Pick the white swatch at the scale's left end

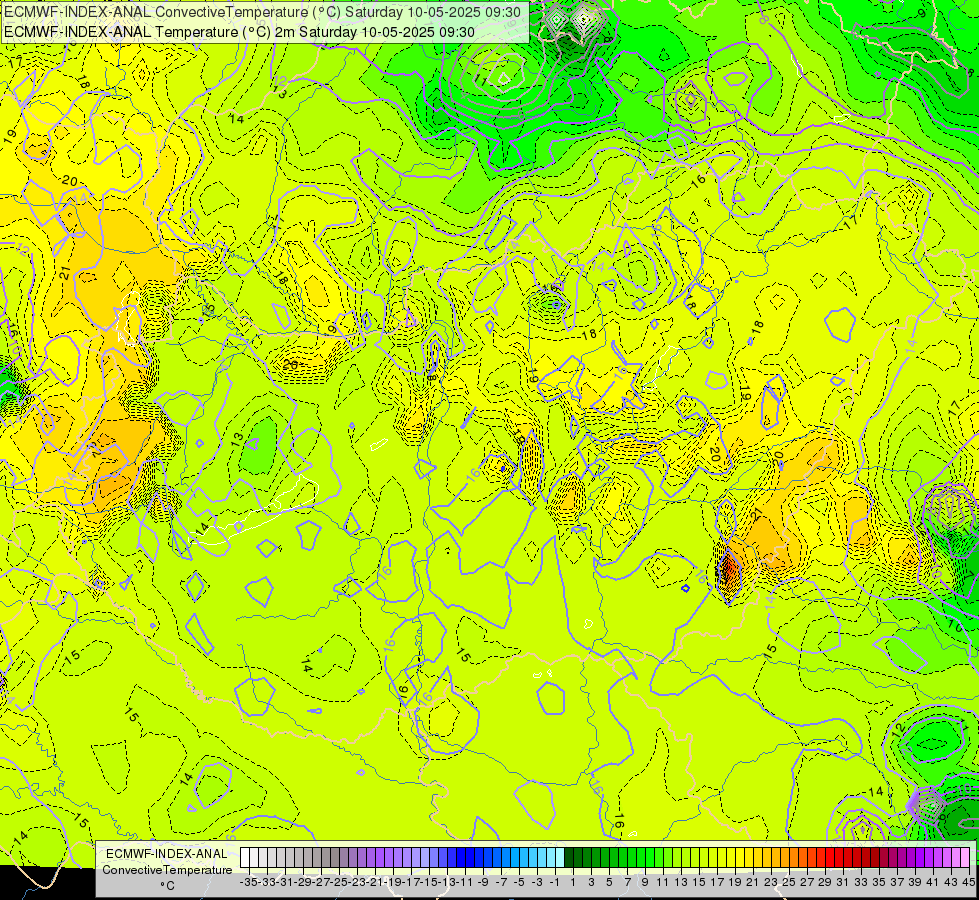245,858
